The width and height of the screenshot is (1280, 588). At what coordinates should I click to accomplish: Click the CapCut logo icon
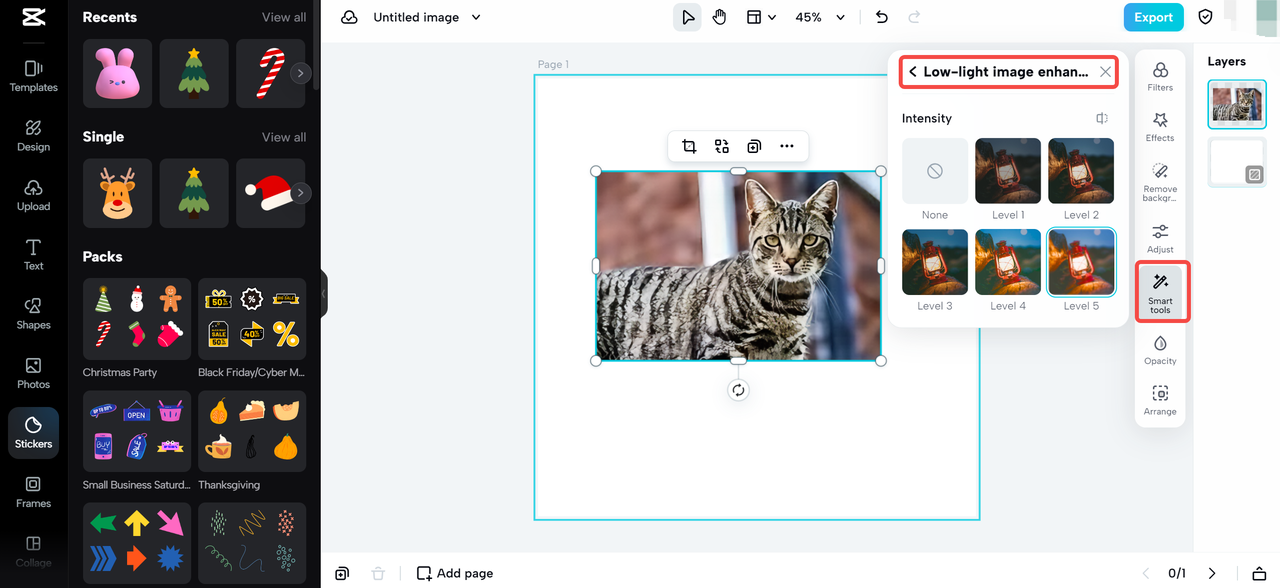(x=33, y=17)
